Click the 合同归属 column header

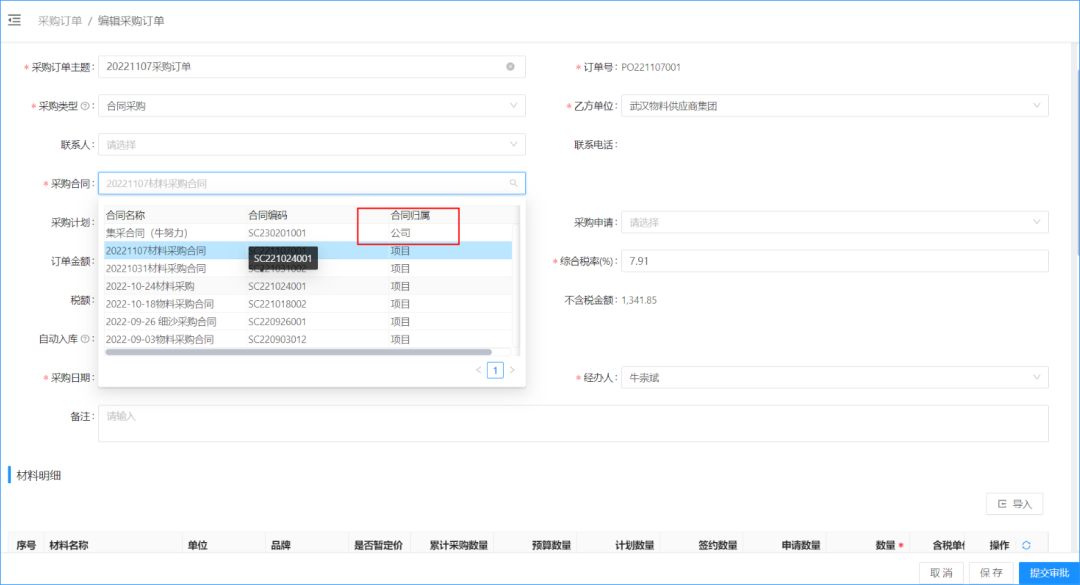click(410, 215)
